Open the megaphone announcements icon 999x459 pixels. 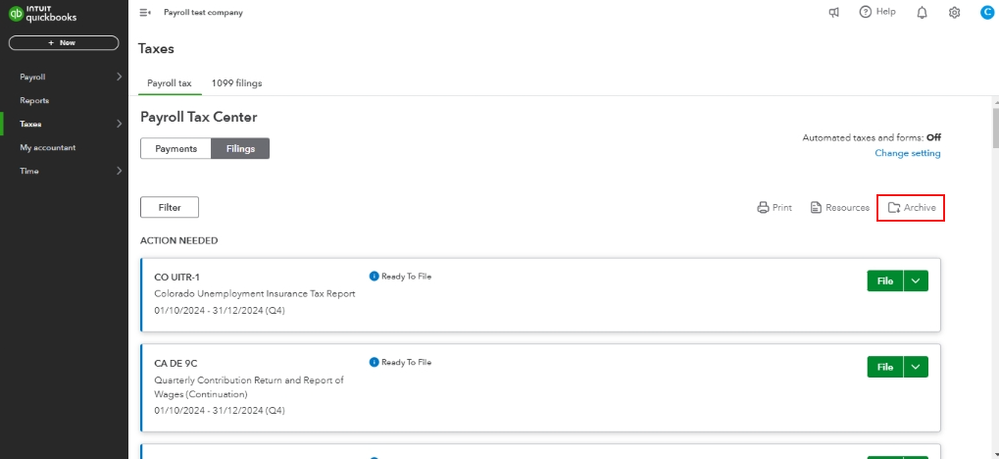click(x=833, y=13)
